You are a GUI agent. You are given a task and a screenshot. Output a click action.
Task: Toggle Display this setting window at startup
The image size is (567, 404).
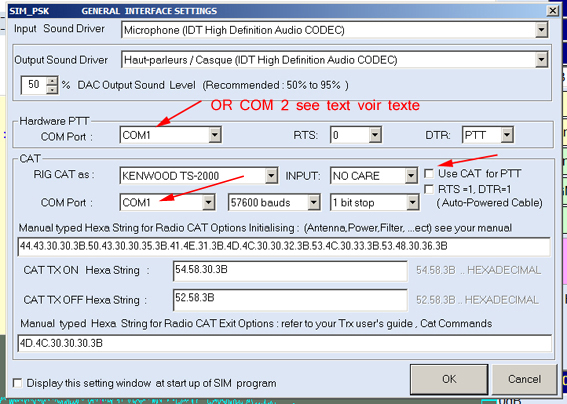[17, 383]
